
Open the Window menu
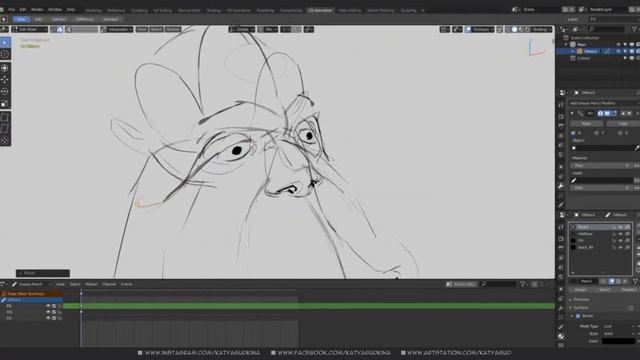click(x=55, y=9)
